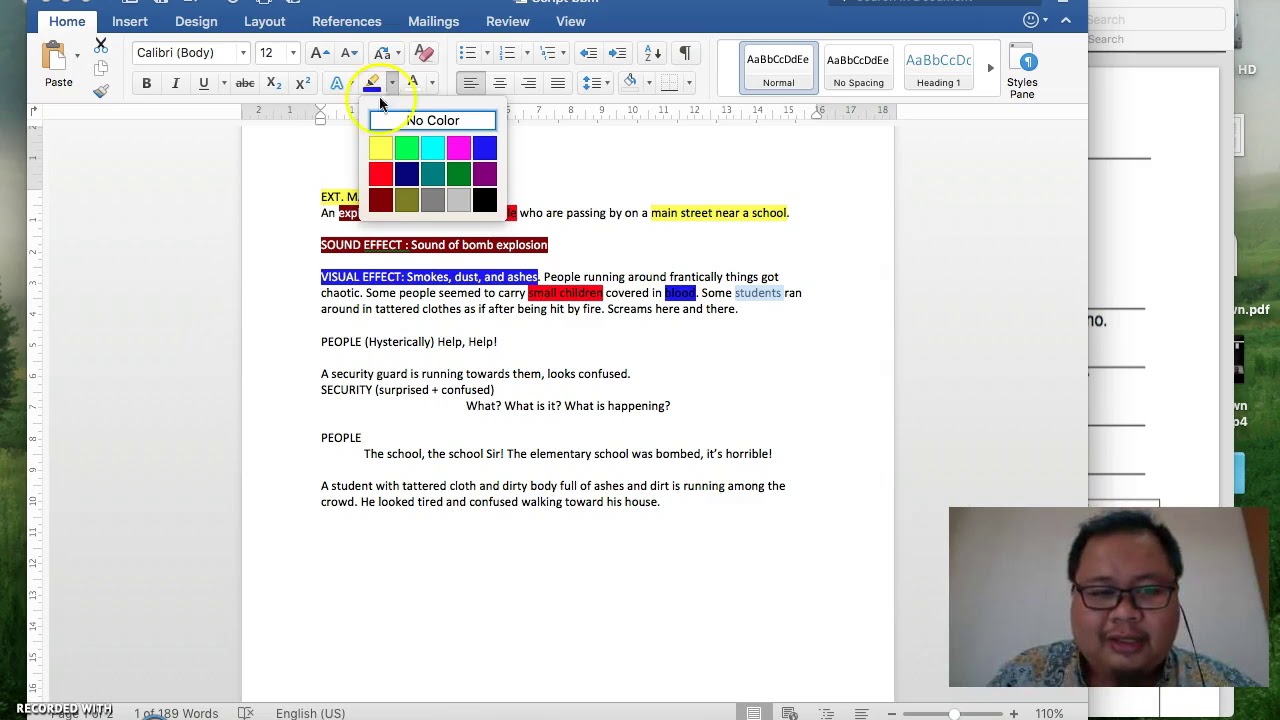The height and width of the screenshot is (720, 1280).
Task: Toggle paragraph marks display
Action: pyautogui.click(x=685, y=53)
